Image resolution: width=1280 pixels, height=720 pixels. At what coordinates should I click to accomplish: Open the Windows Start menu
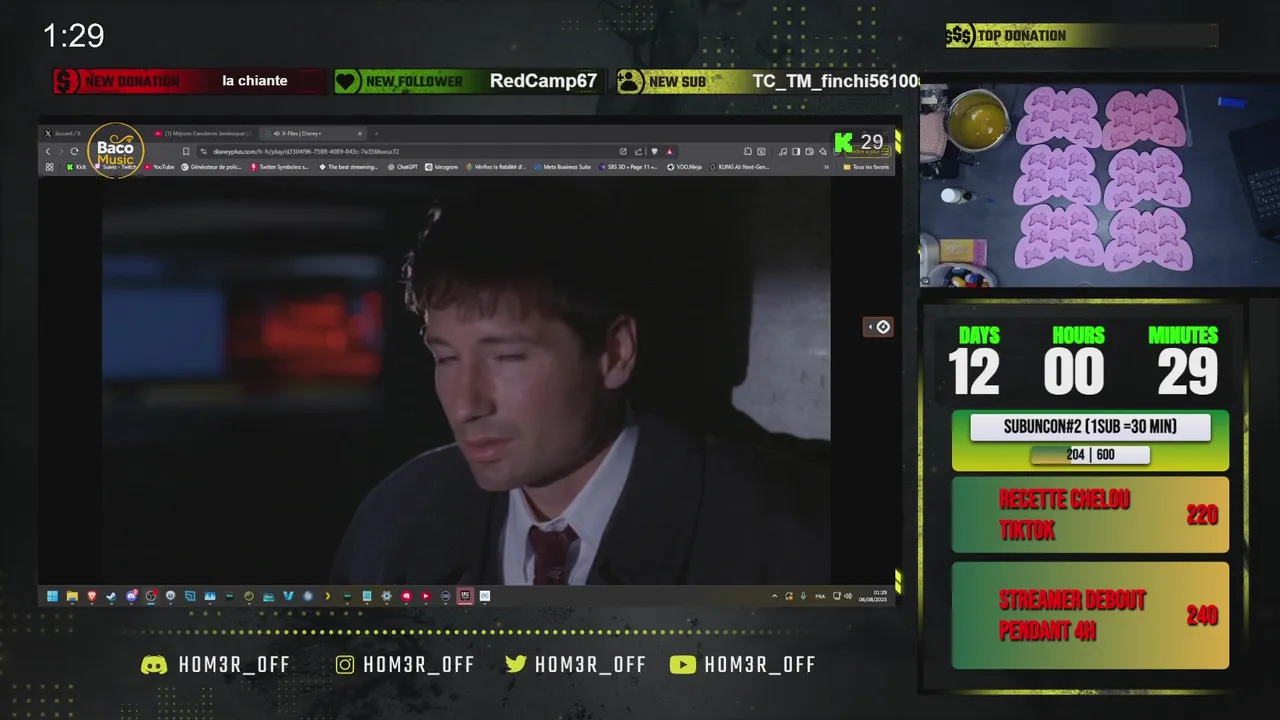click(52, 596)
